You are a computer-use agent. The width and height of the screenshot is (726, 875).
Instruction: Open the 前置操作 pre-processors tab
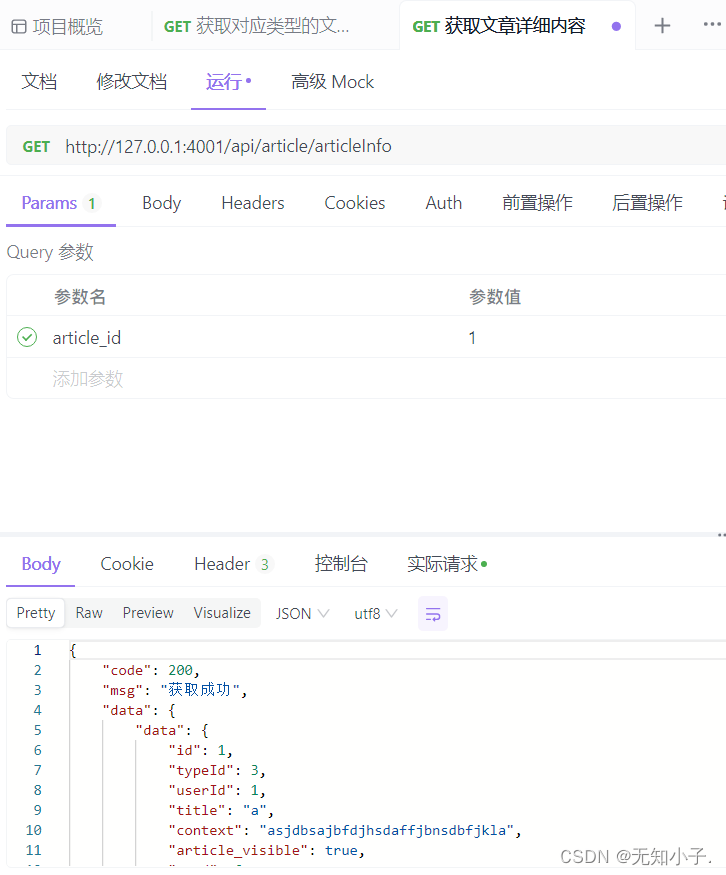pos(537,203)
